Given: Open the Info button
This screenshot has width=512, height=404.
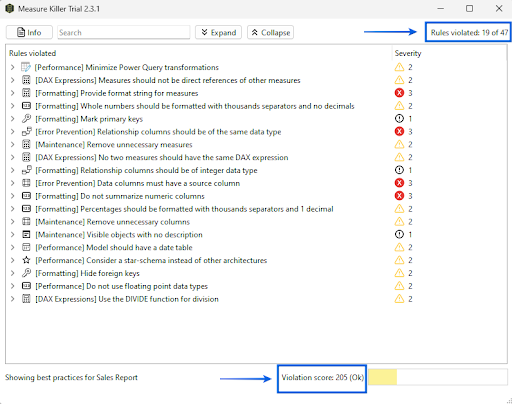Looking at the screenshot, I should [x=29, y=32].
